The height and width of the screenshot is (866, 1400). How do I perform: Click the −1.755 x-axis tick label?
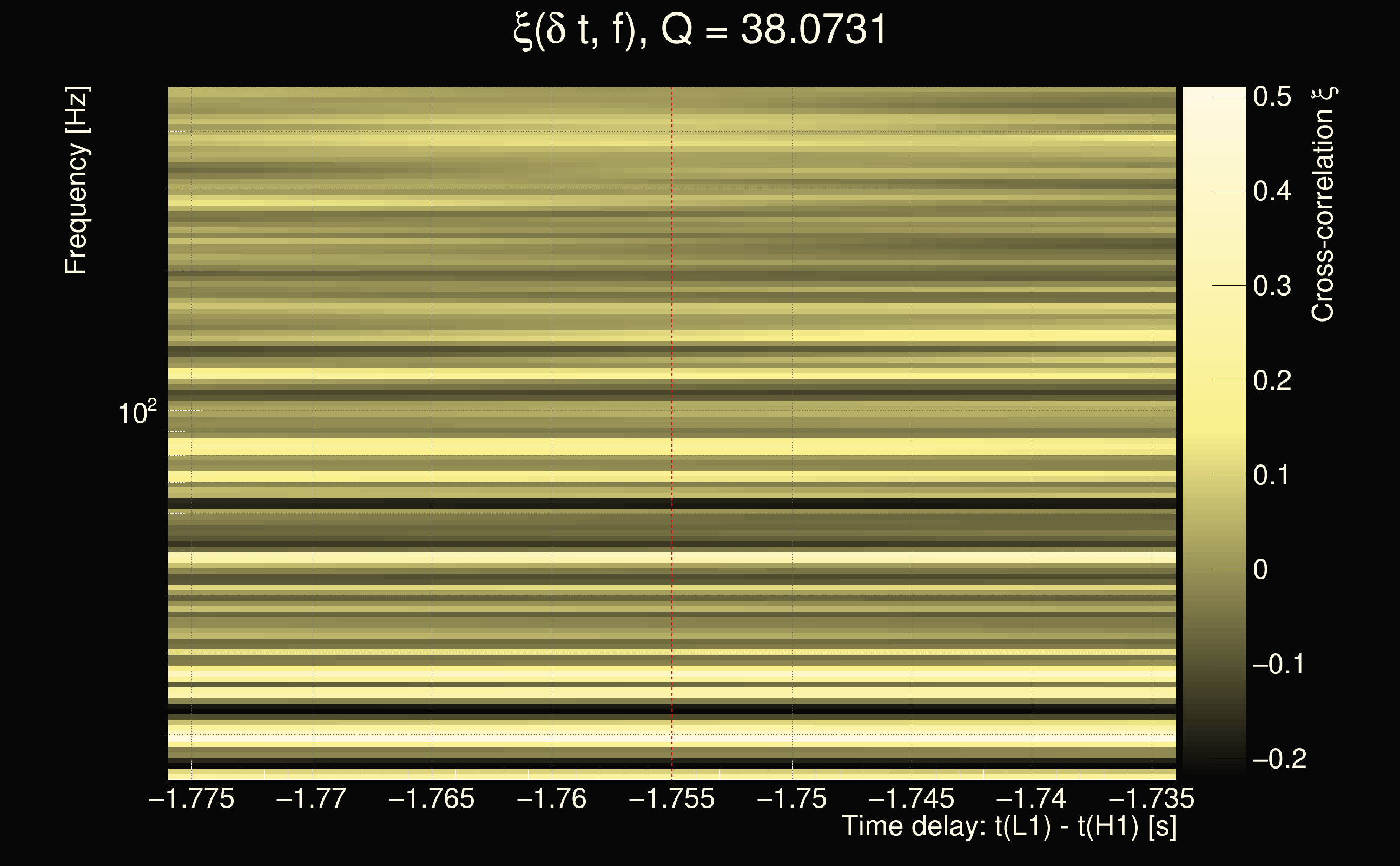(x=672, y=798)
